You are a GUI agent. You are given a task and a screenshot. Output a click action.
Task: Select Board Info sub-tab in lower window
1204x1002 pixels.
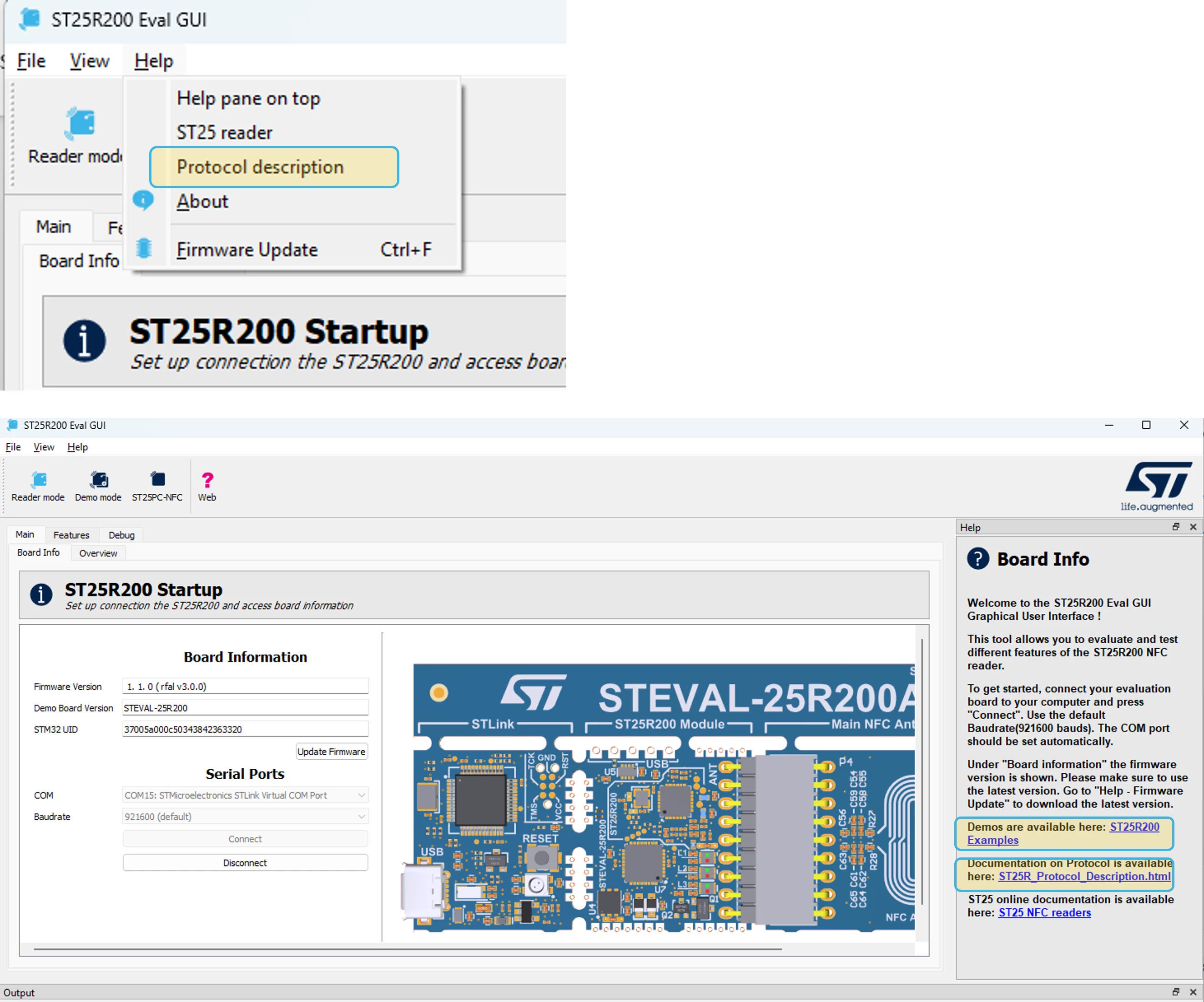click(38, 552)
